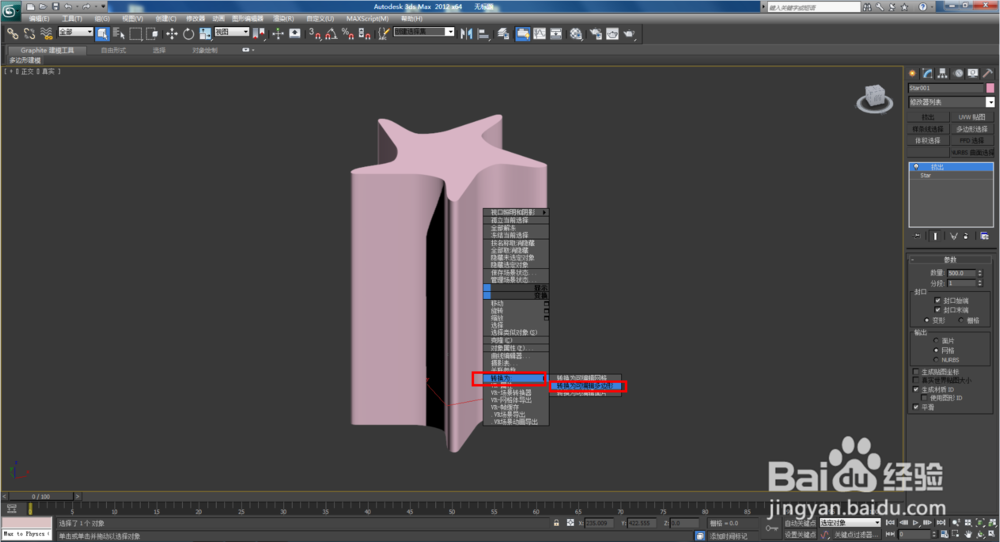Switch to the Graphite 建模工具 tab

point(46,50)
